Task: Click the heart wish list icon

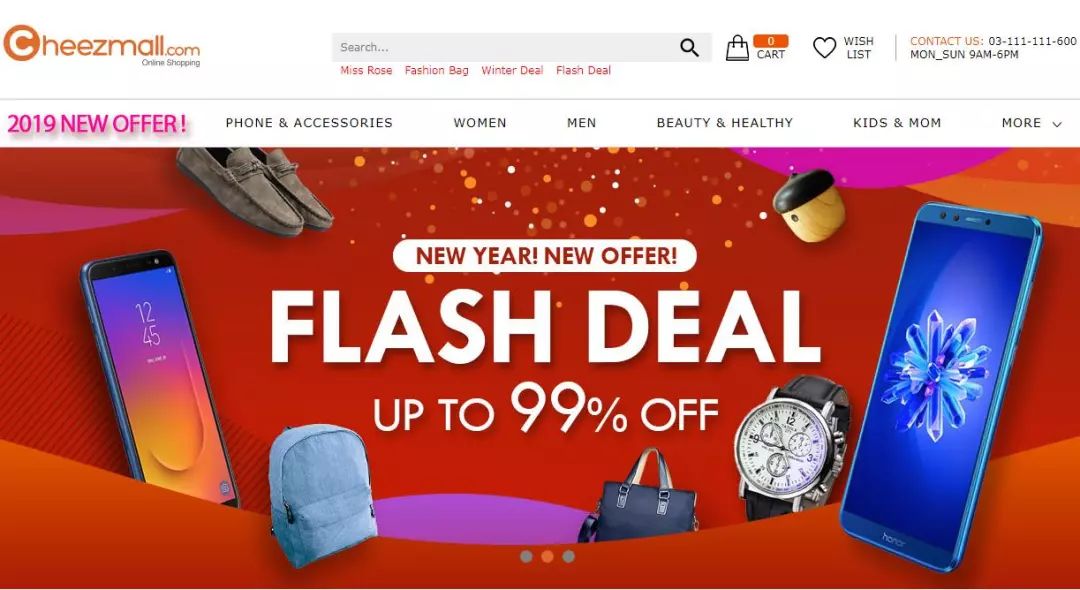Action: pos(824,48)
